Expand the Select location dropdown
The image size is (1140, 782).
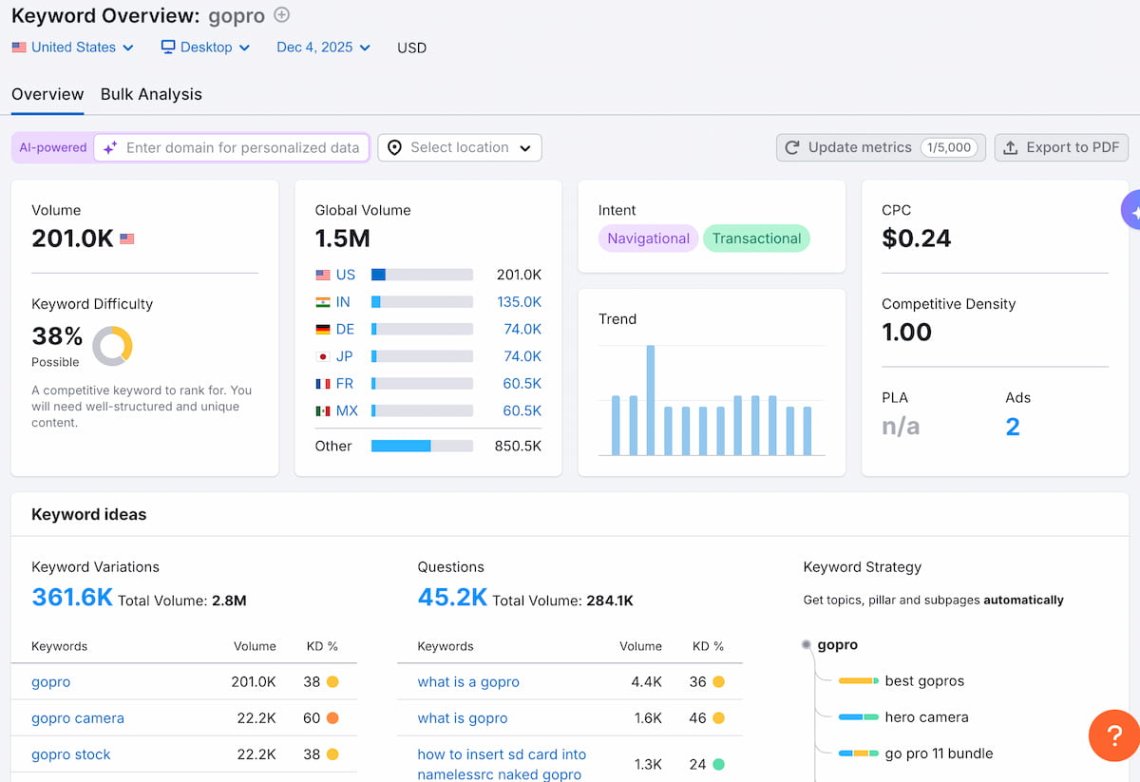(x=459, y=147)
